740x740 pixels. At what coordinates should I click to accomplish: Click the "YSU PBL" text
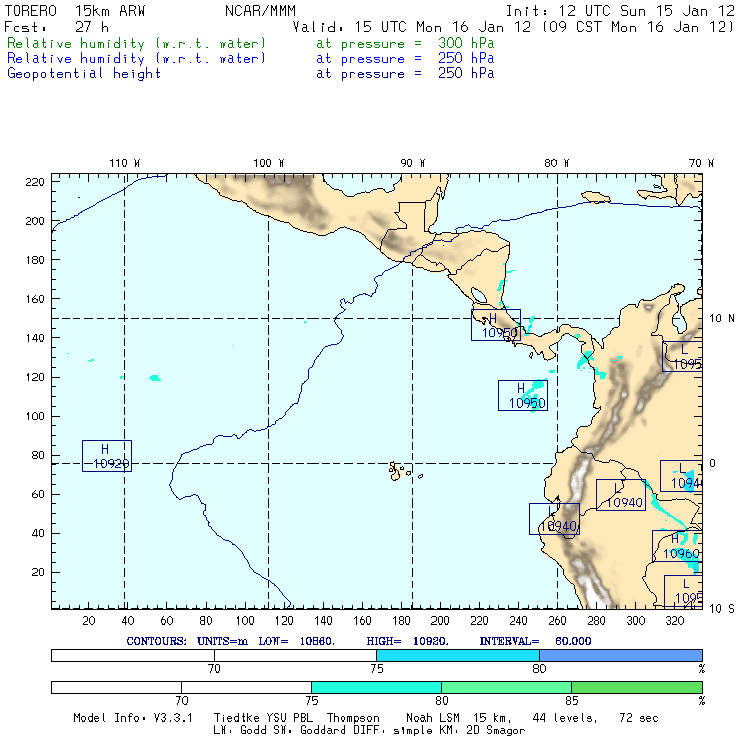[x=288, y=718]
